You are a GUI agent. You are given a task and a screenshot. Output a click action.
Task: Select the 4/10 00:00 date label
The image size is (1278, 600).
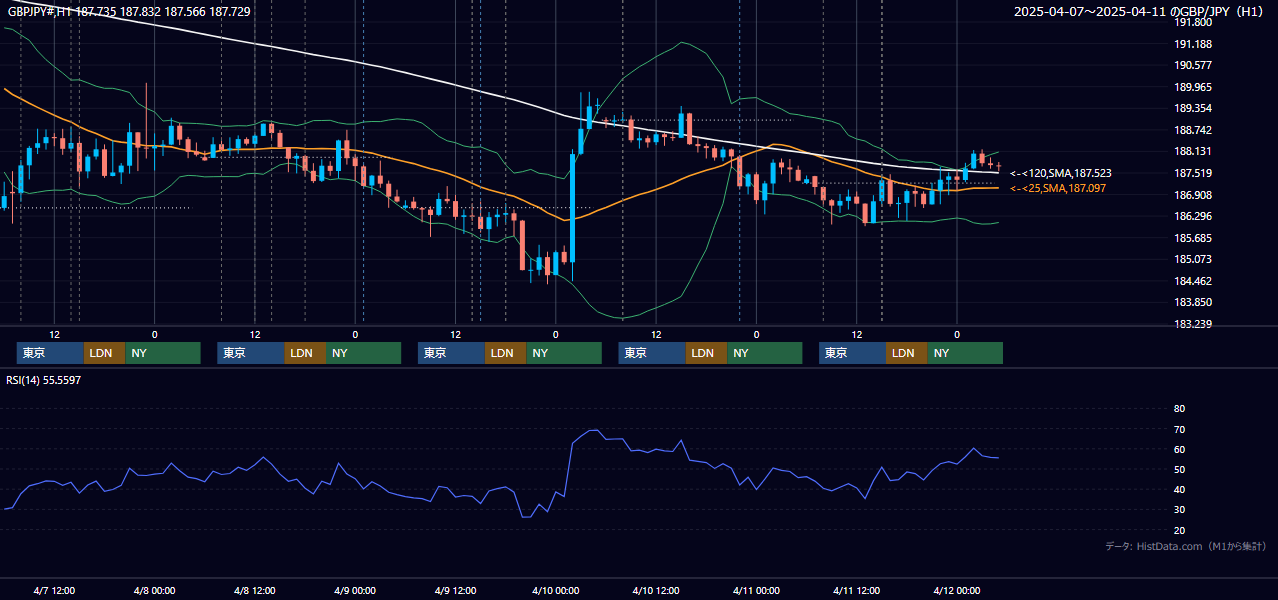pos(555,590)
